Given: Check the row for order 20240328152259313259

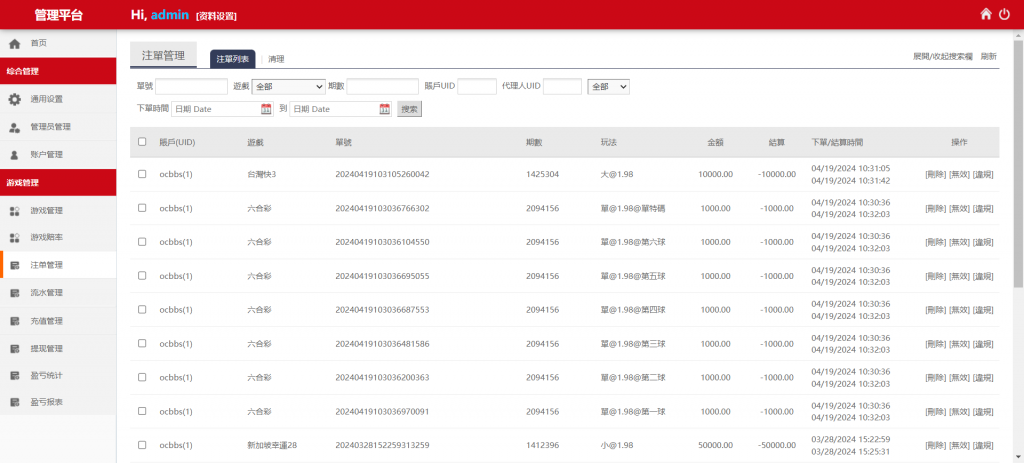Looking at the screenshot, I should click(142, 445).
